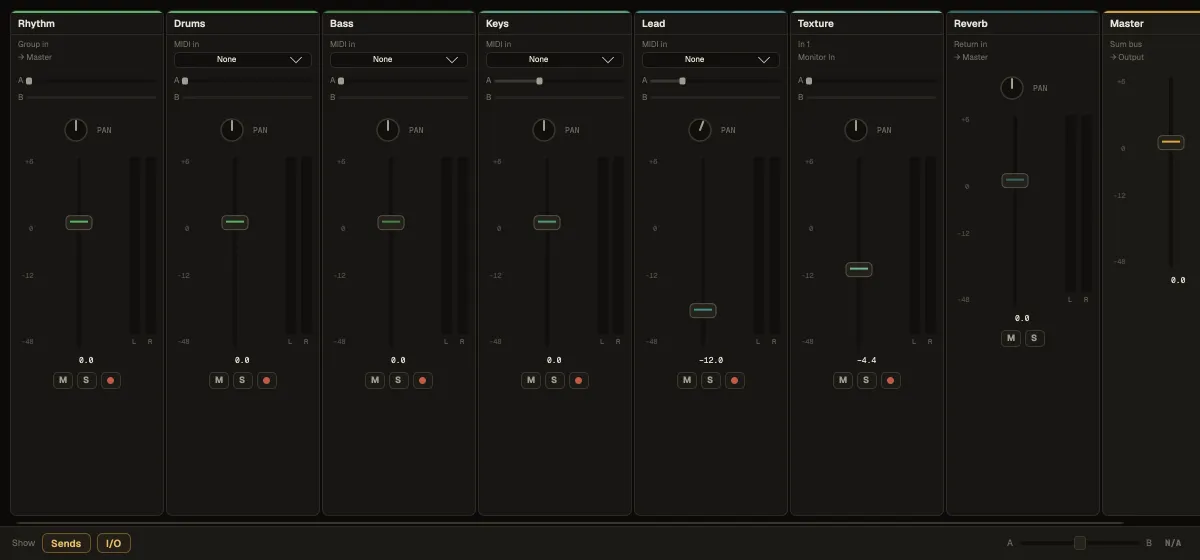Image resolution: width=1200 pixels, height=560 pixels.
Task: Click the Master volume fader handle
Action: tap(1171, 142)
